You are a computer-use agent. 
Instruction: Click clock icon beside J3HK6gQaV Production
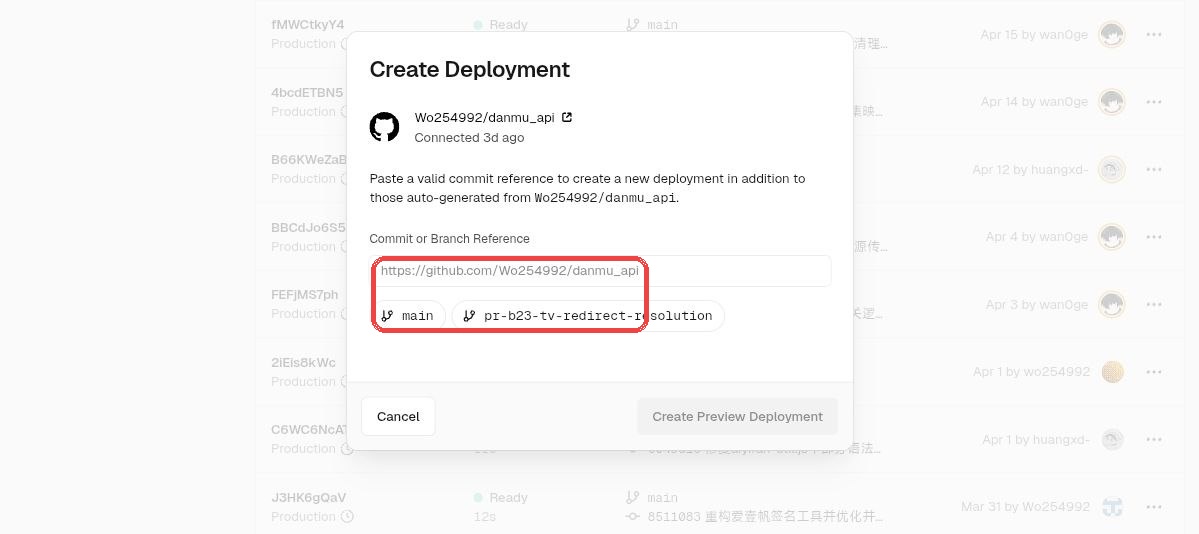pyautogui.click(x=347, y=516)
